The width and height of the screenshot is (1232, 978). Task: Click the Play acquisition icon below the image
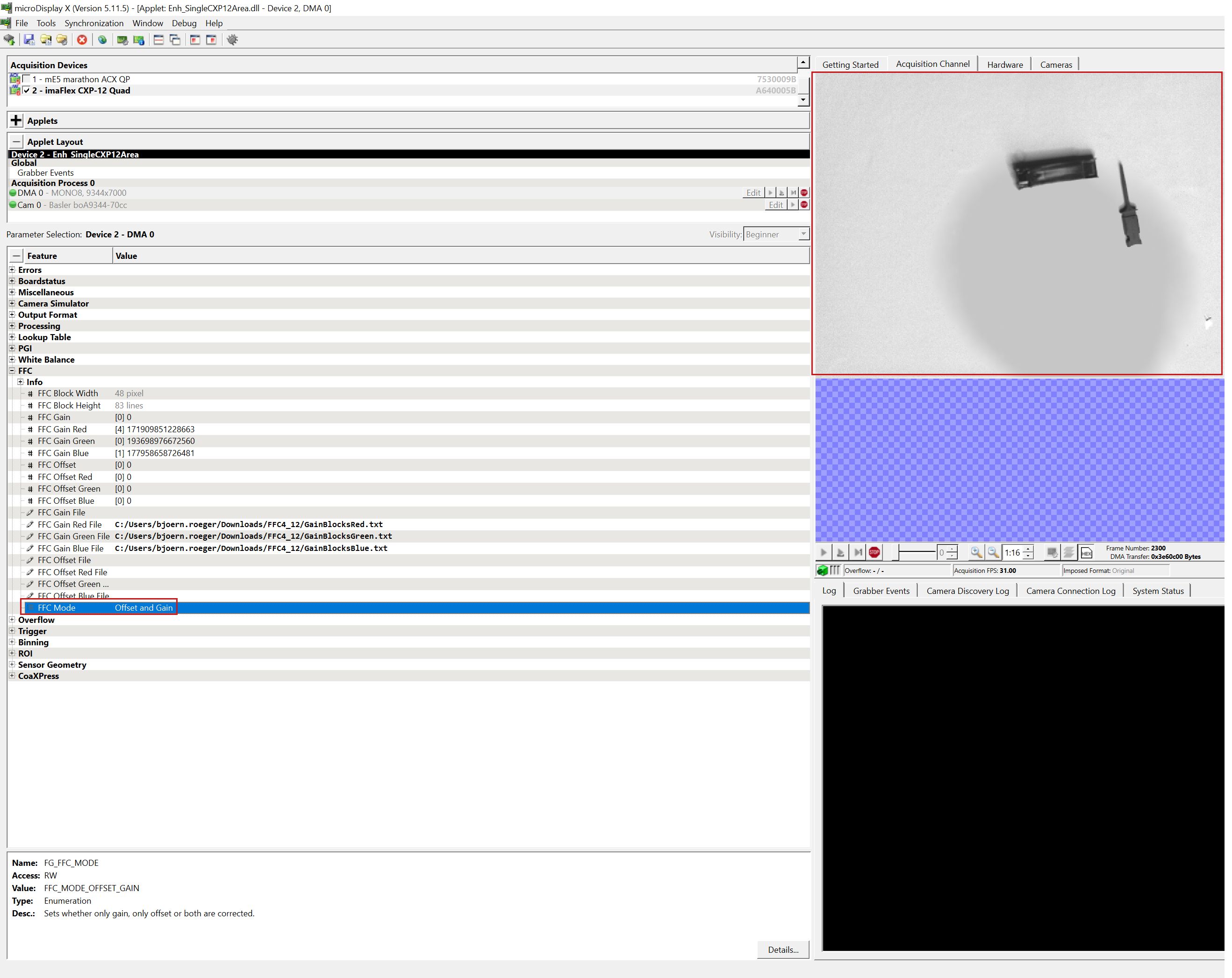click(824, 552)
